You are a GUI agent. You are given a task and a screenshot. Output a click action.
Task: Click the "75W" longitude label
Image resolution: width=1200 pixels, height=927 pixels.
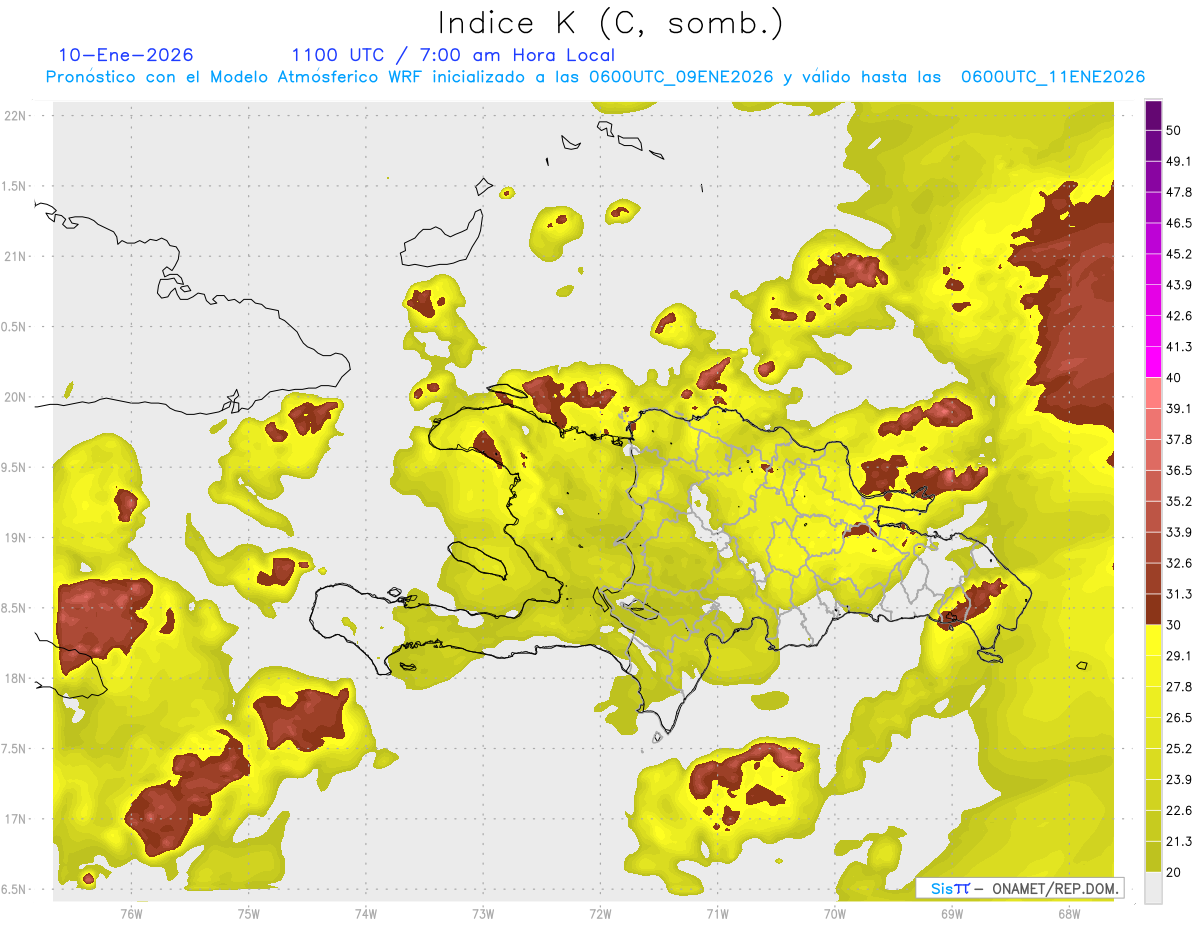click(248, 913)
